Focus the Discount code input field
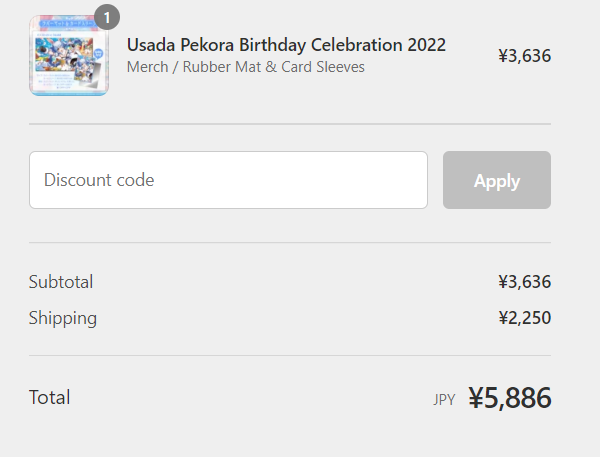The width and height of the screenshot is (600, 457). pyautogui.click(x=228, y=180)
